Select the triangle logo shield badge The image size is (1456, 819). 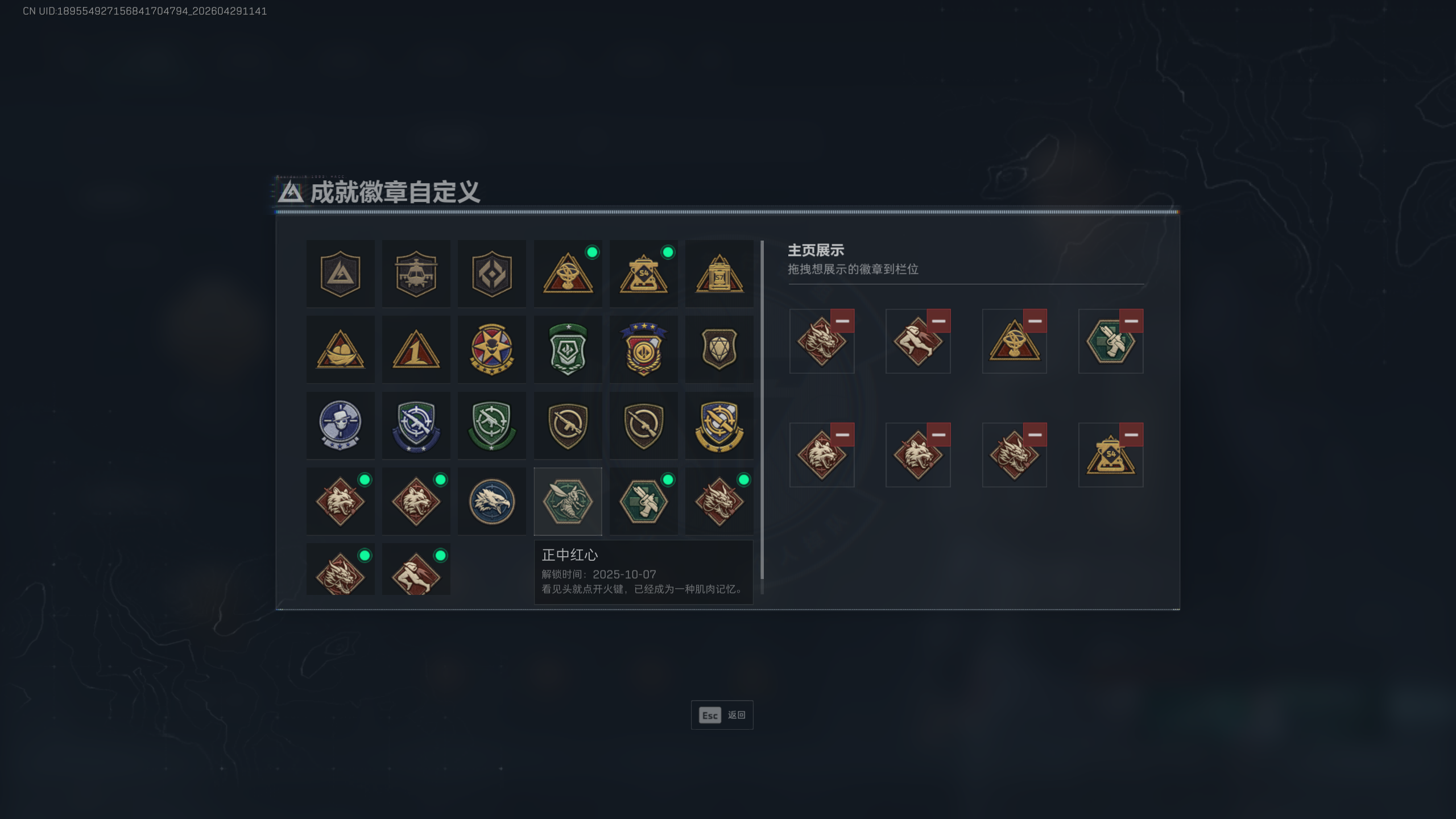[x=340, y=274]
